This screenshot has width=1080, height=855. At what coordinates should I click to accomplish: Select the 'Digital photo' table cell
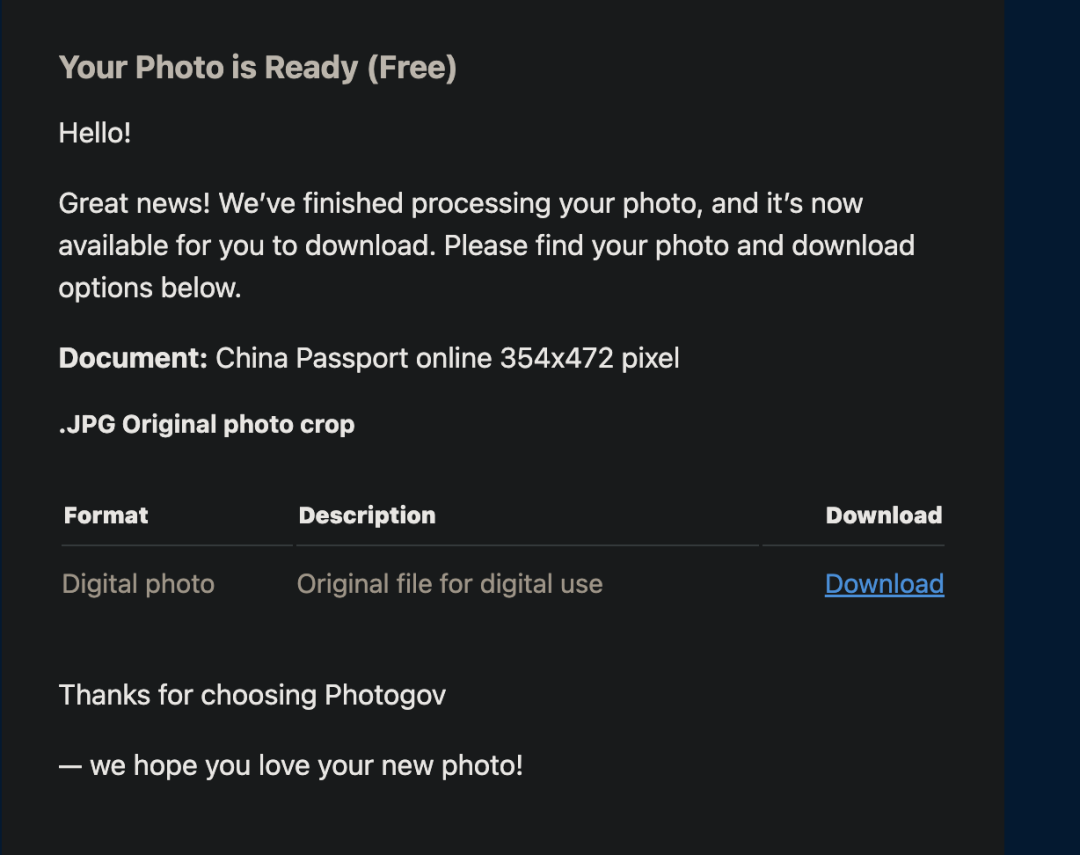(x=138, y=584)
